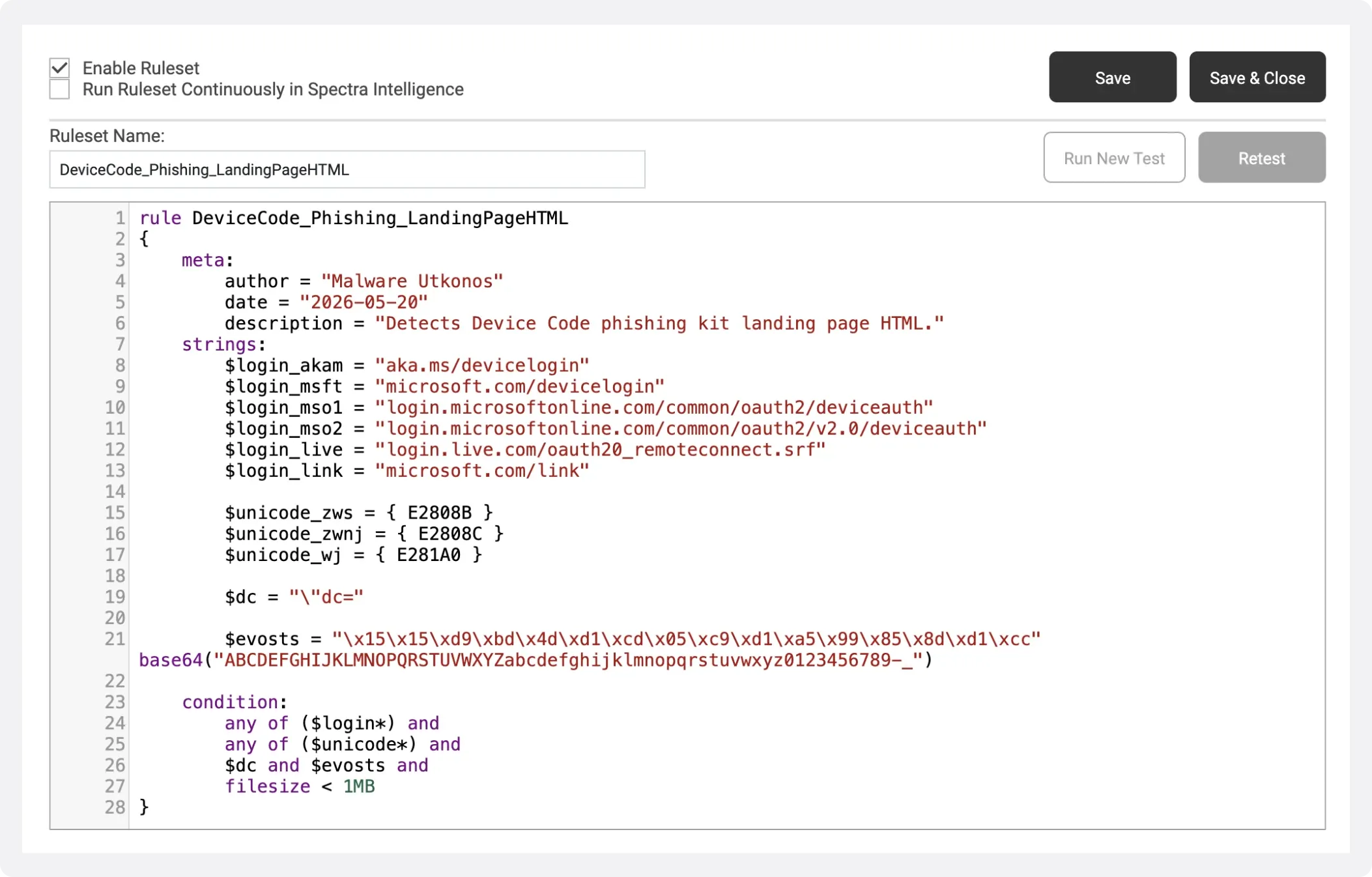Click "any of ($login*) and" line

(332, 723)
